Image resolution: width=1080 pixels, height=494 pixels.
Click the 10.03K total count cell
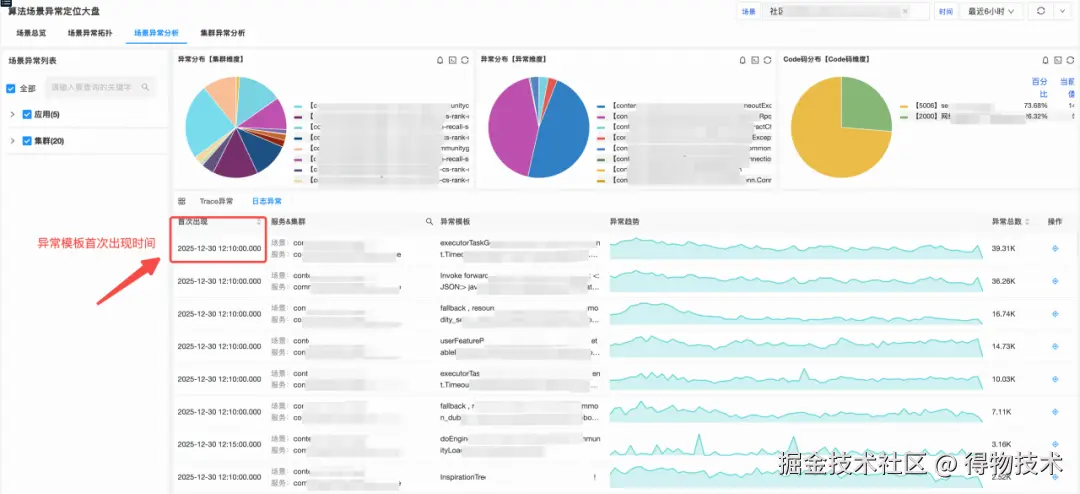click(x=1004, y=379)
